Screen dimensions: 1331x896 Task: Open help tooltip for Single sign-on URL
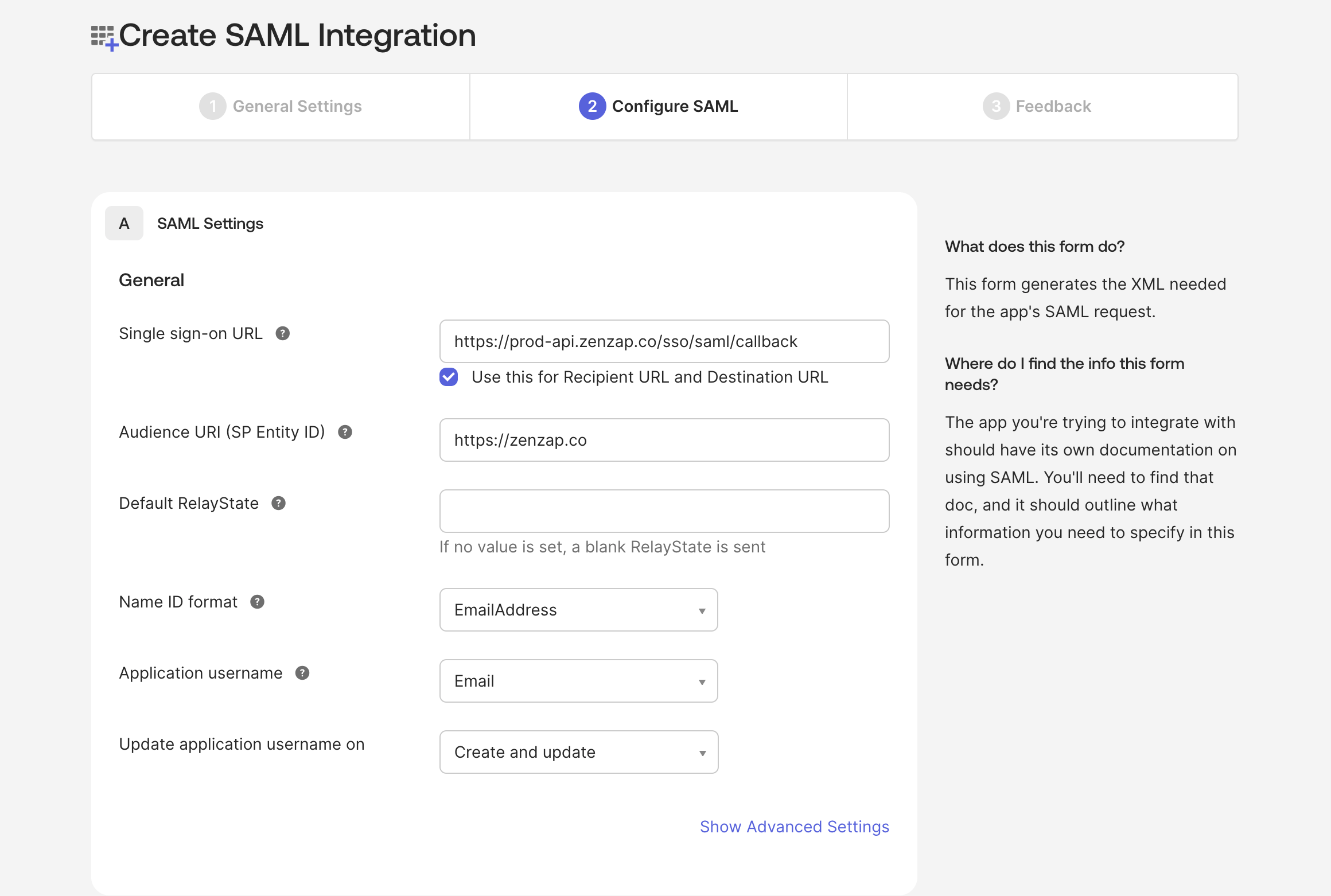(x=282, y=333)
